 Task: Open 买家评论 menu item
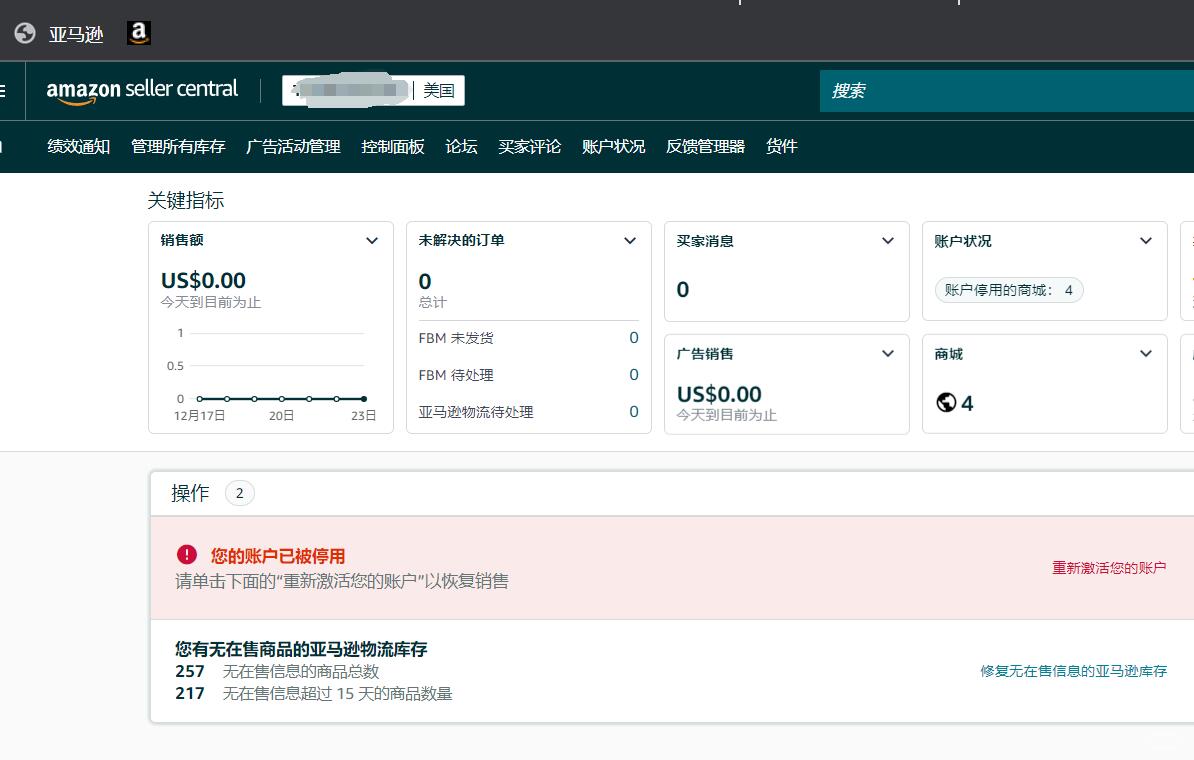(x=530, y=146)
